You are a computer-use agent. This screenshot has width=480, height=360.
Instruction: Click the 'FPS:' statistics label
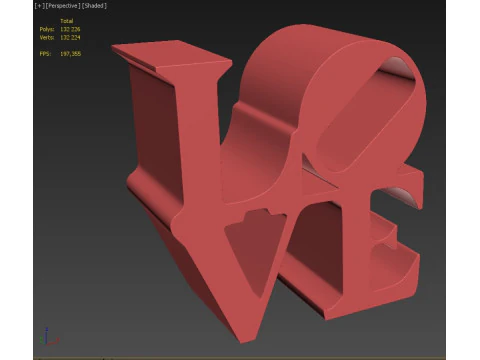[45, 54]
